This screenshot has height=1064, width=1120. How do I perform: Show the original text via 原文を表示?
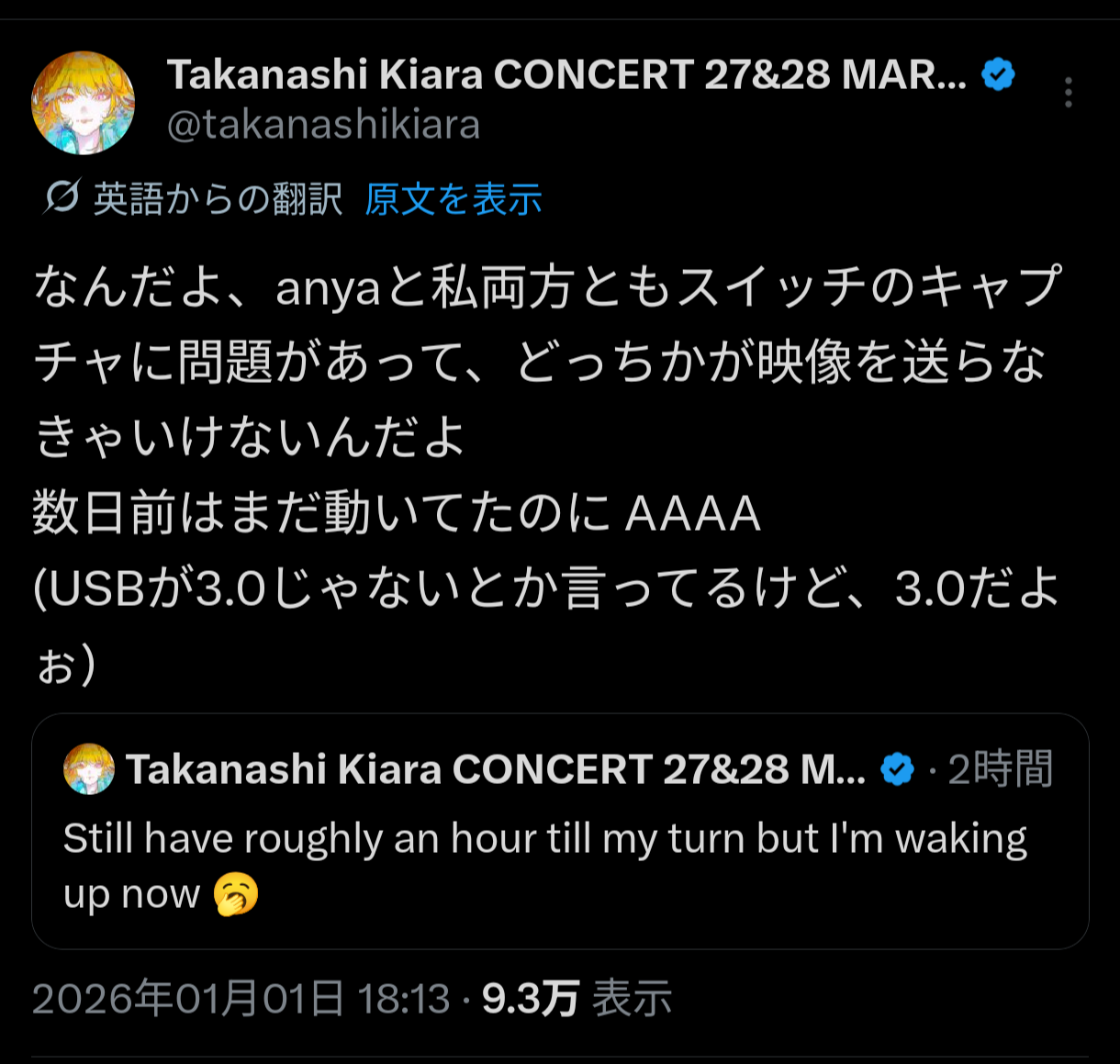454,198
